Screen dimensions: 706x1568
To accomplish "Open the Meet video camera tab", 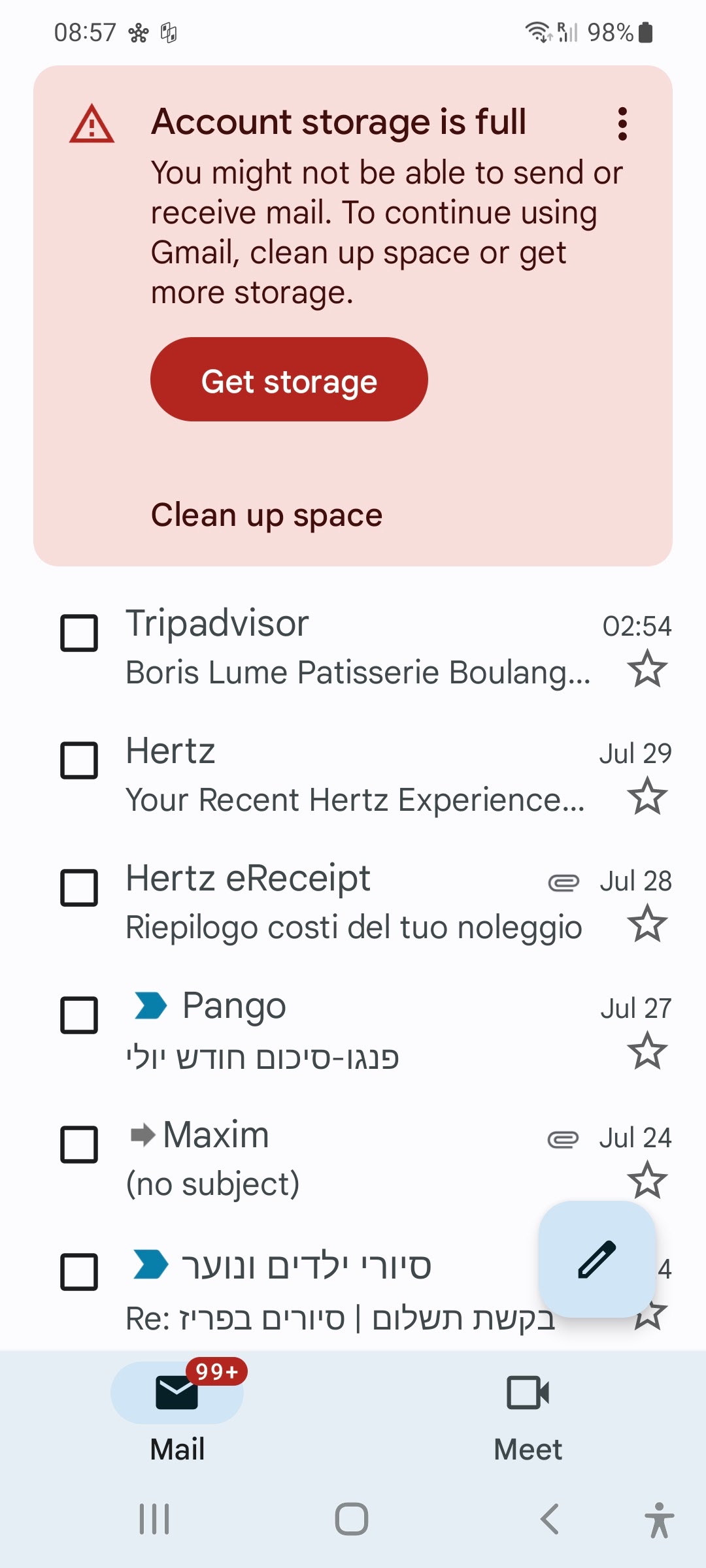I will click(528, 1411).
